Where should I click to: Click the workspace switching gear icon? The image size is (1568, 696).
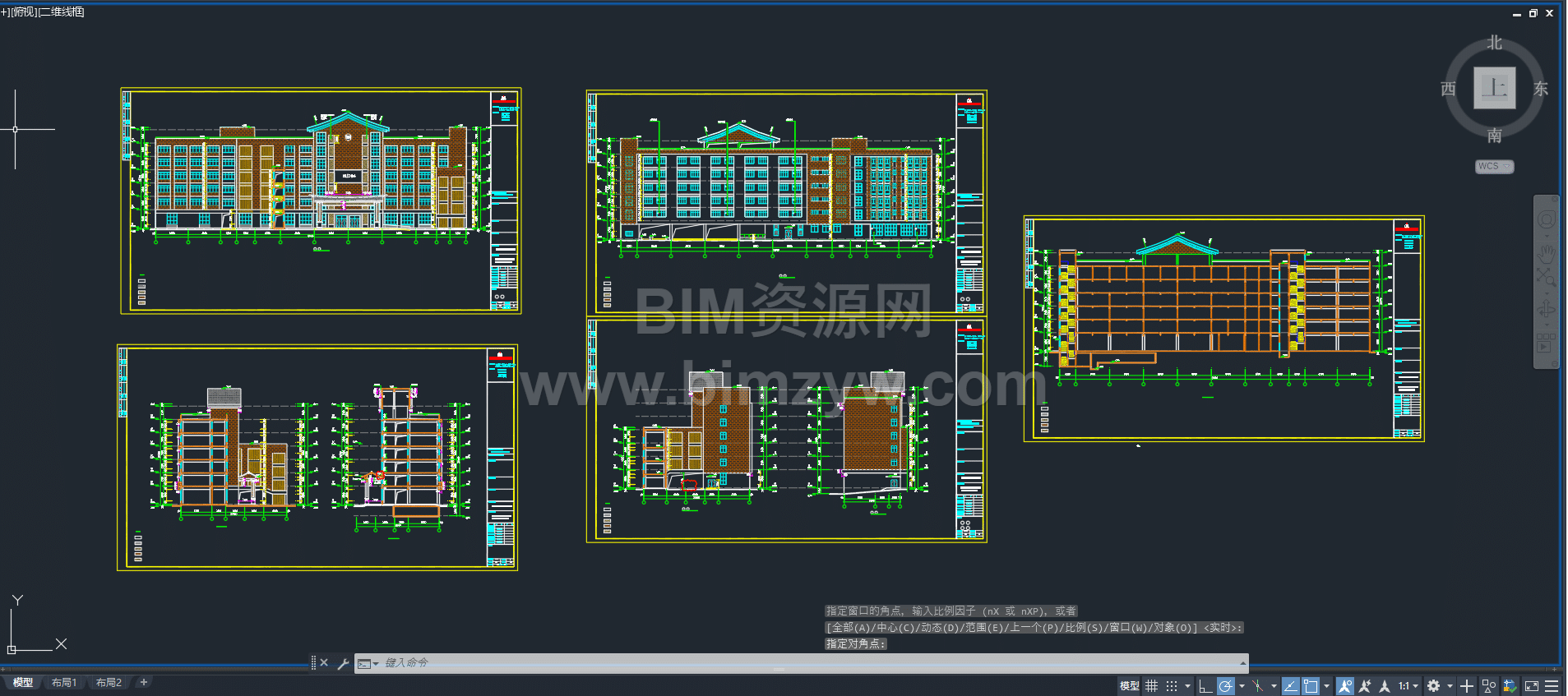[1434, 686]
